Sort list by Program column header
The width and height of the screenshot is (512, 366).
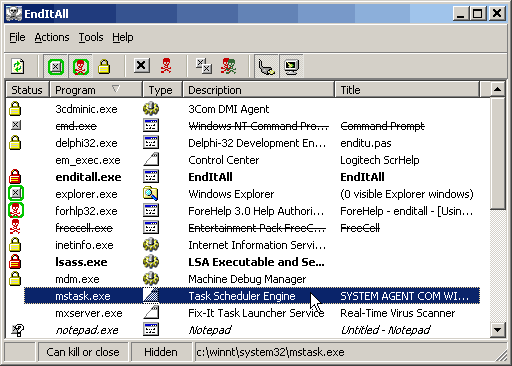pyautogui.click(x=96, y=90)
